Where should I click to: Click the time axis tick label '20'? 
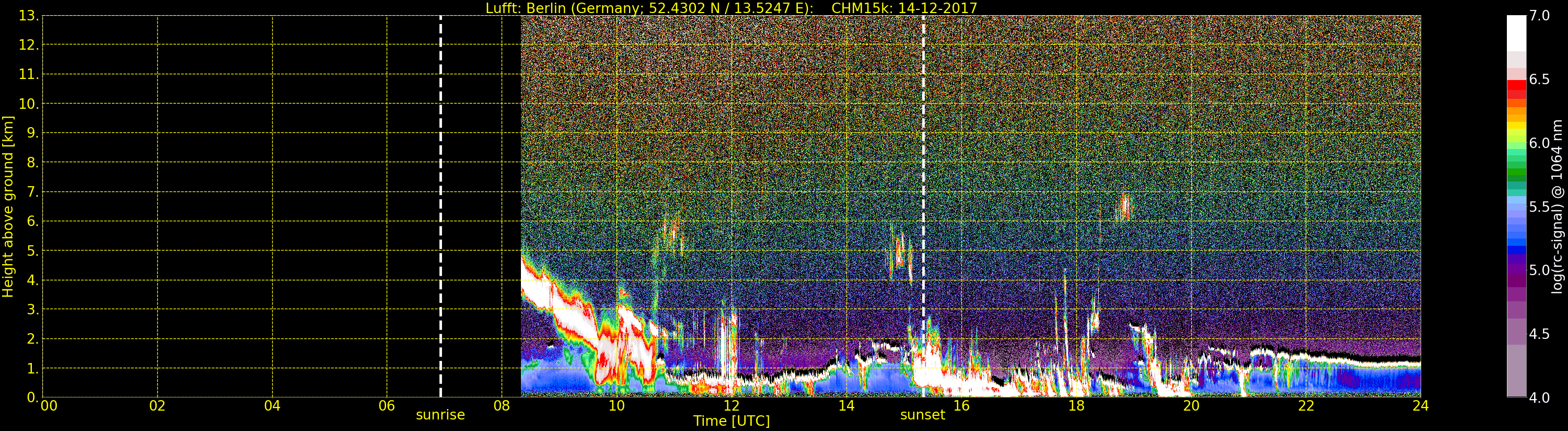(1191, 405)
